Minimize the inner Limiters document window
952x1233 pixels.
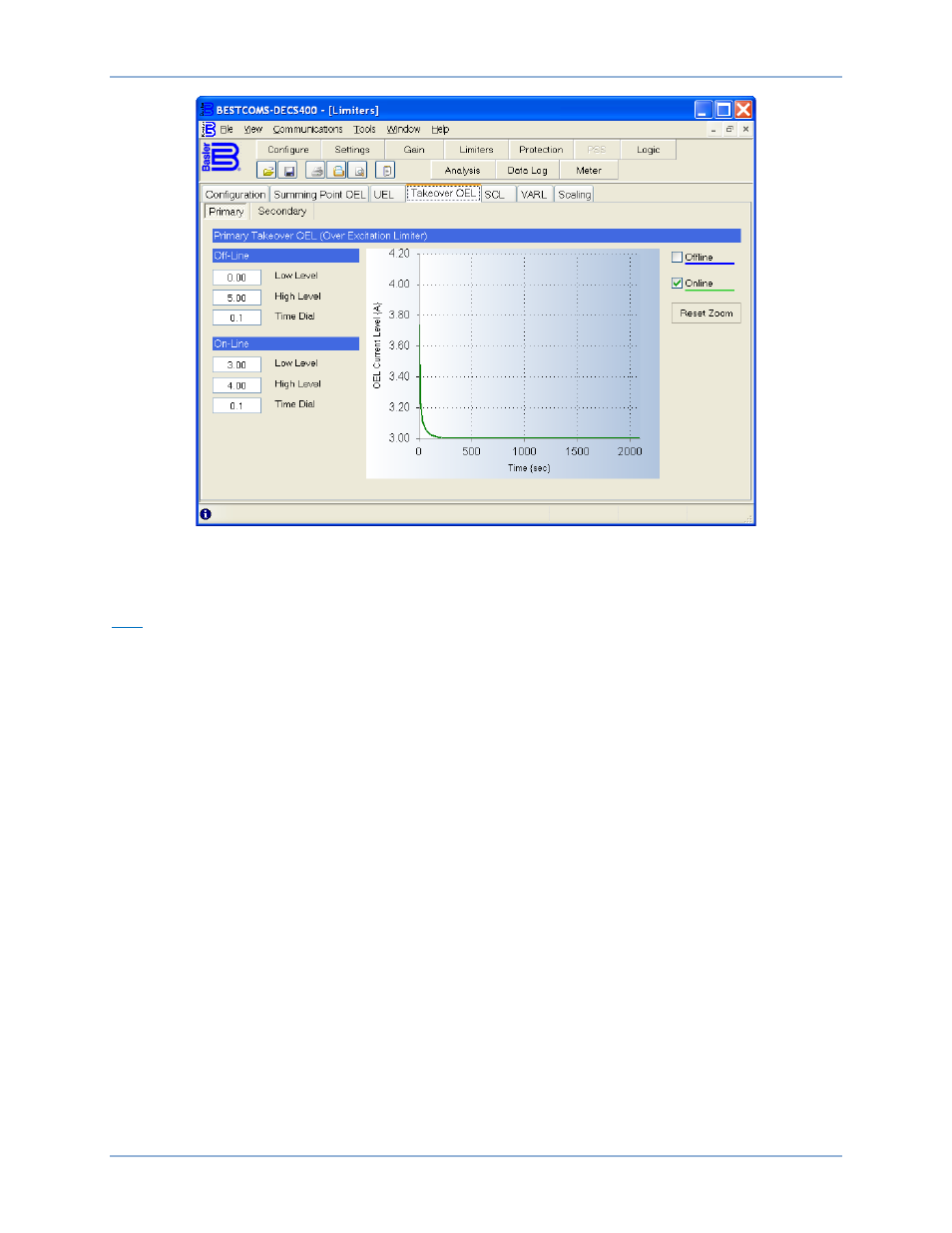(714, 130)
